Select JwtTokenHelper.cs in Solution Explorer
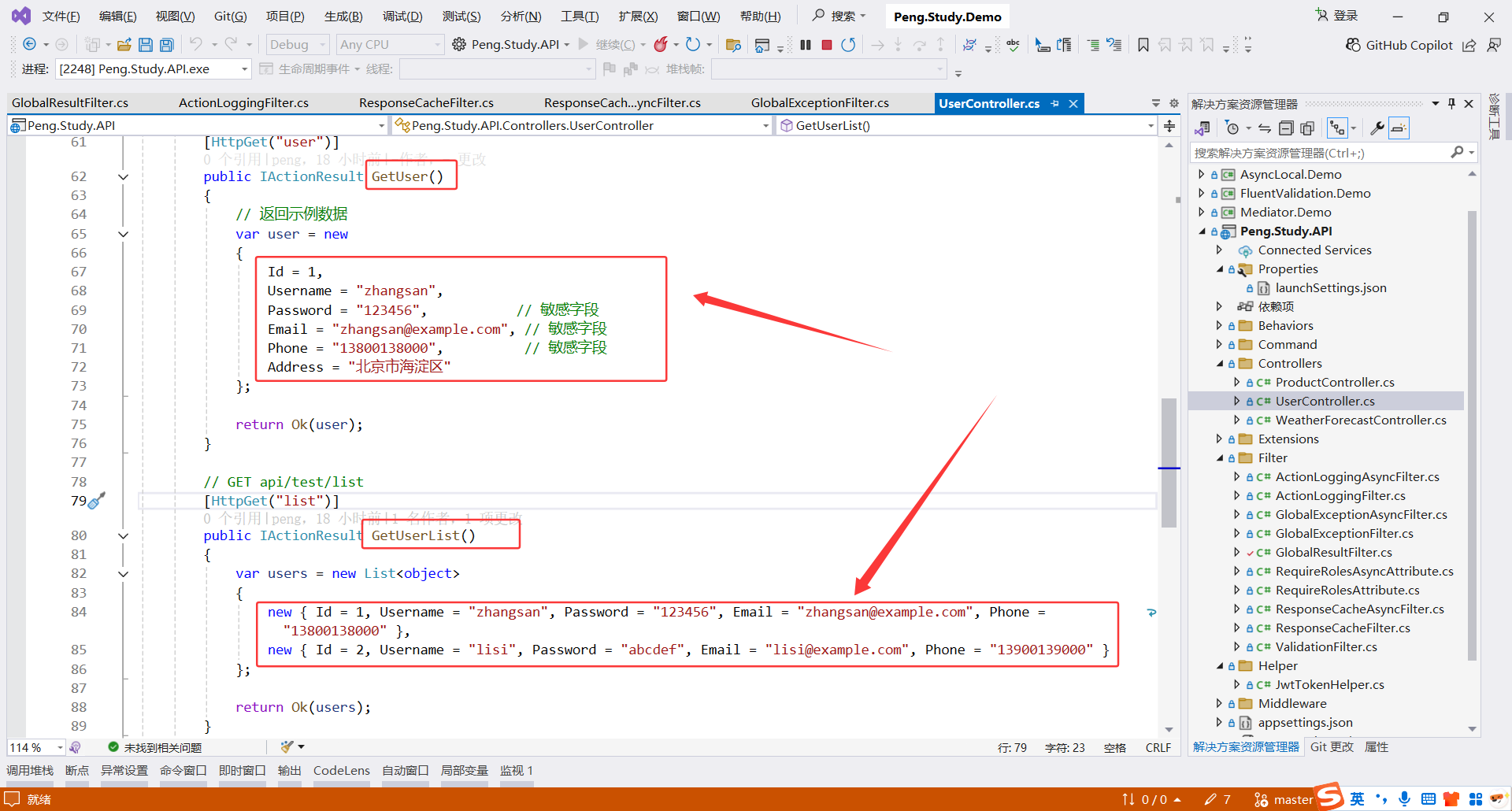Image resolution: width=1512 pixels, height=811 pixels. tap(1330, 685)
